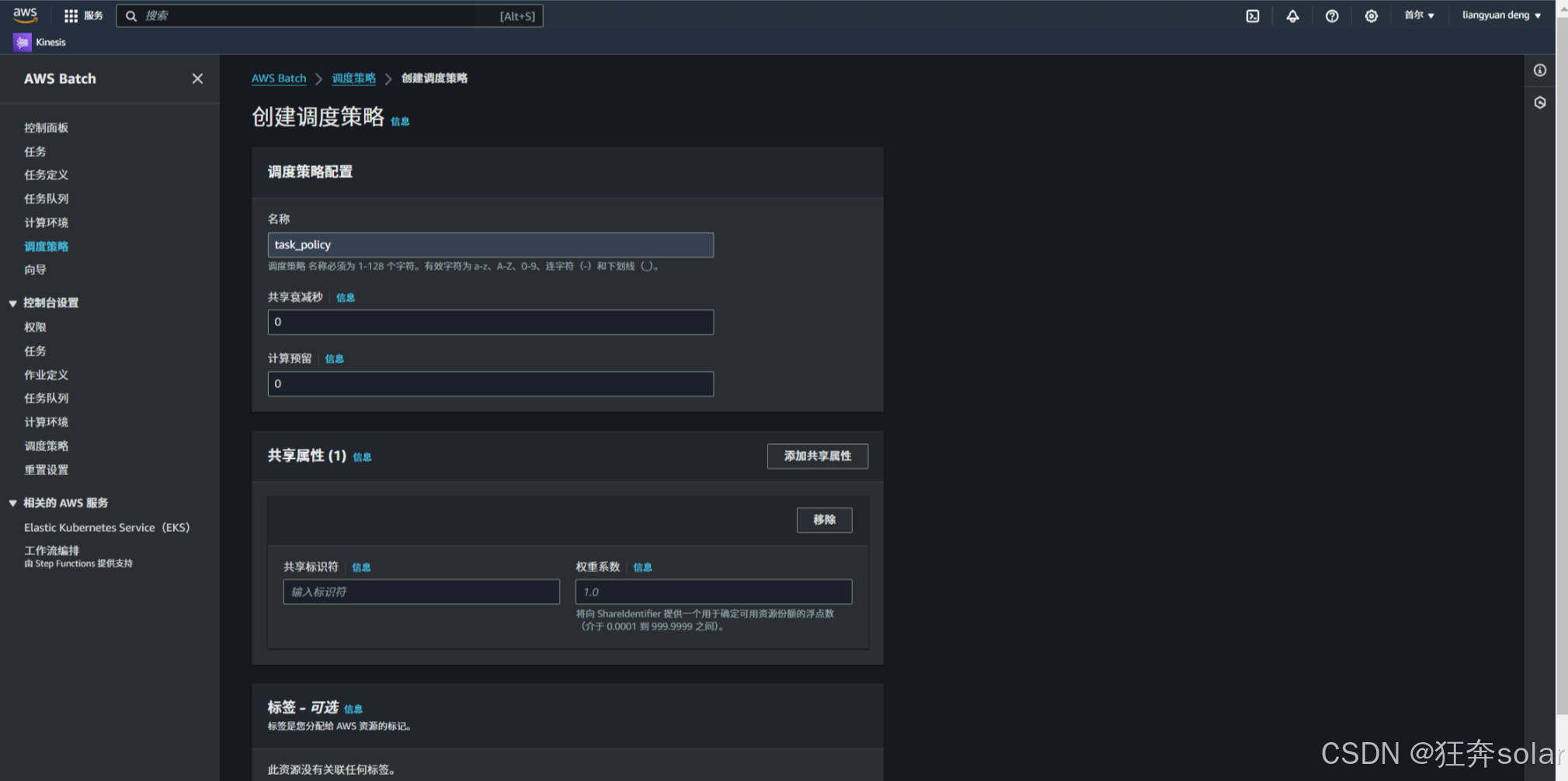The image size is (1568, 781).
Task: Open CloudShell terminal icon
Action: tap(1253, 16)
